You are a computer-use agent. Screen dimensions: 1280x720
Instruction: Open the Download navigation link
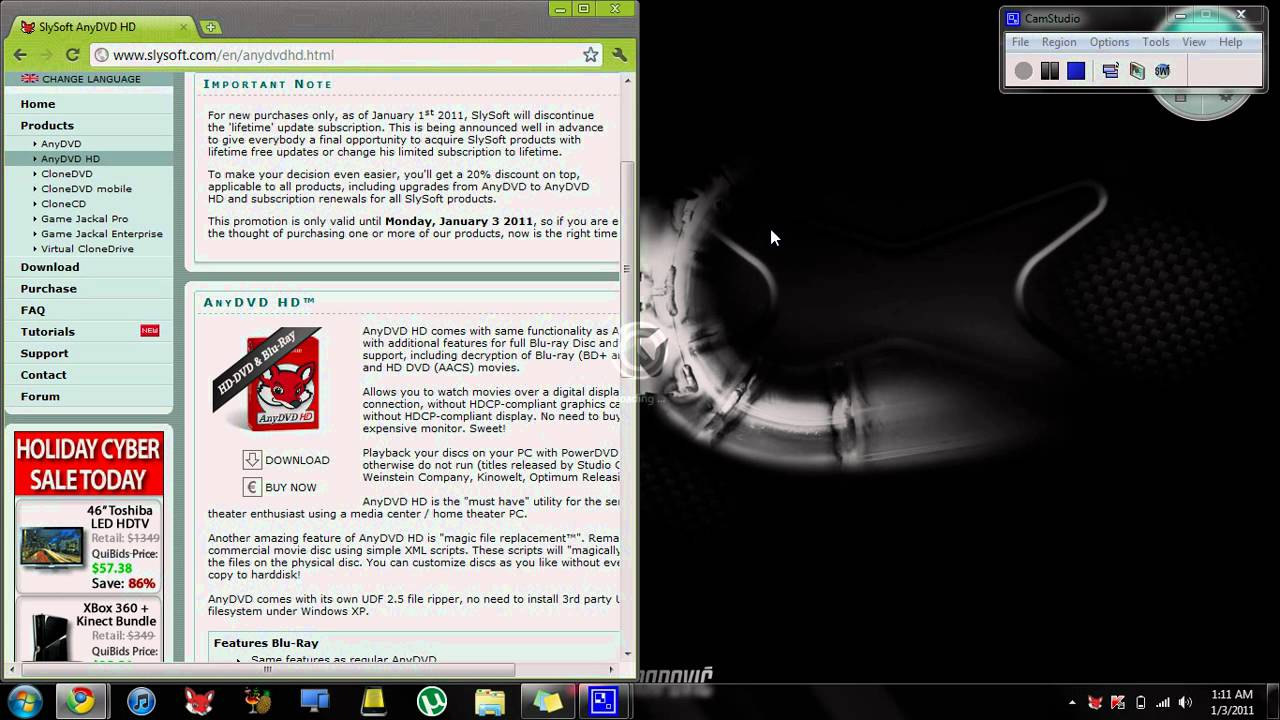(x=50, y=267)
